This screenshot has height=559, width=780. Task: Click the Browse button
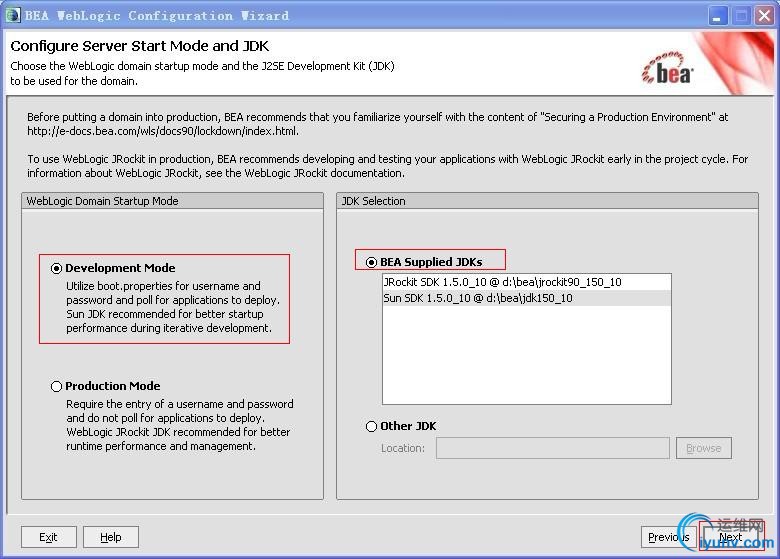(x=703, y=448)
